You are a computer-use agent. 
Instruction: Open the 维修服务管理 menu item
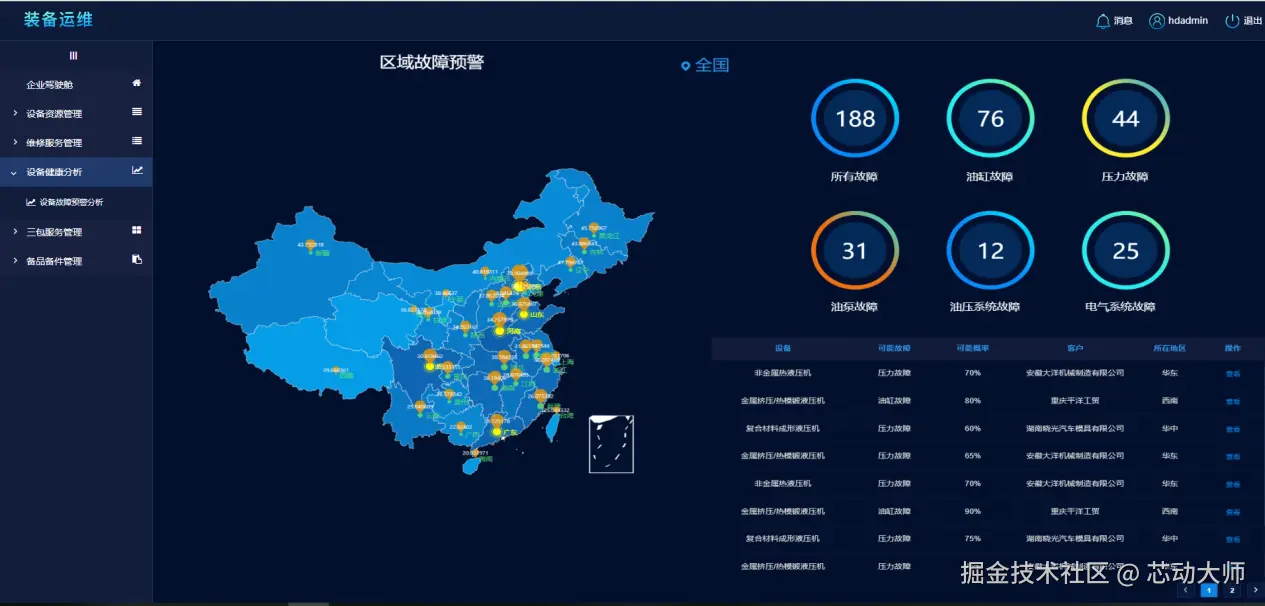coord(76,142)
